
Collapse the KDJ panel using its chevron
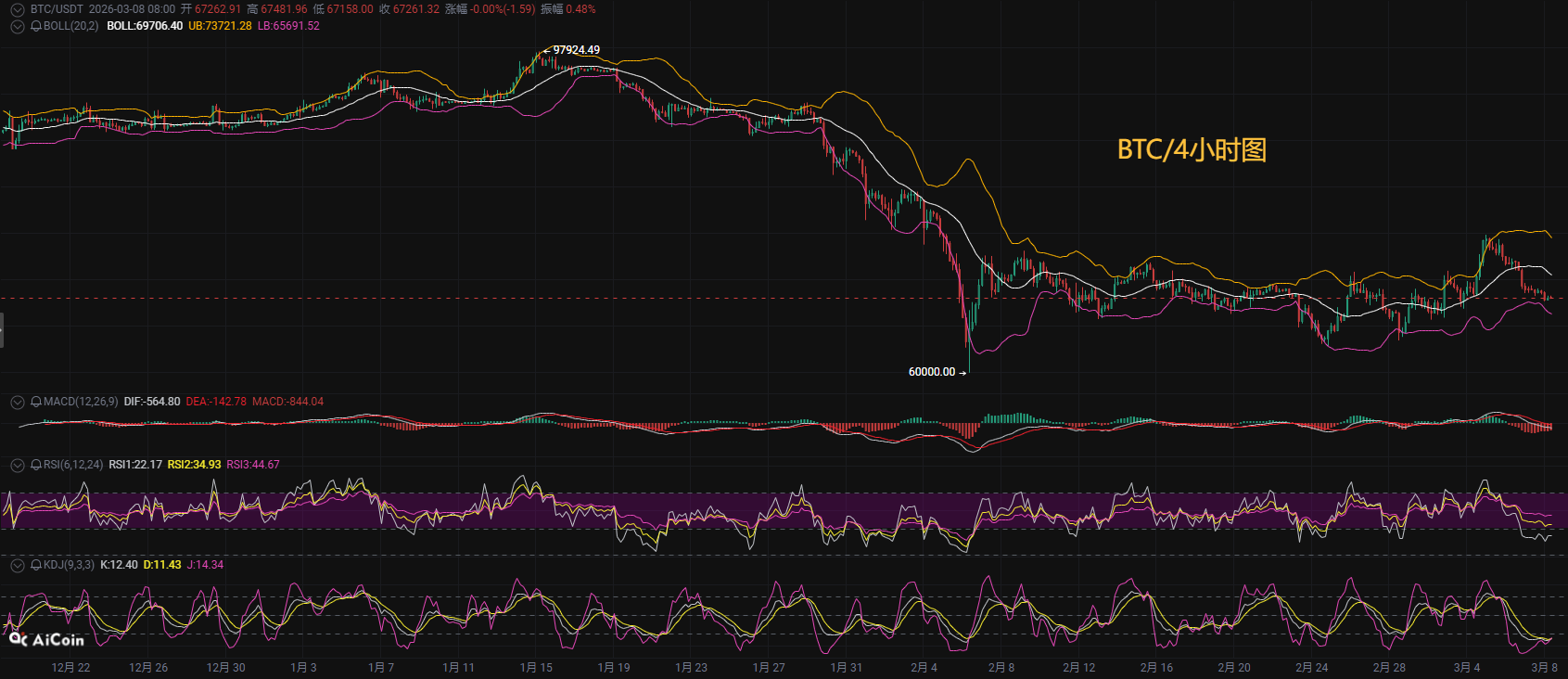[x=17, y=565]
